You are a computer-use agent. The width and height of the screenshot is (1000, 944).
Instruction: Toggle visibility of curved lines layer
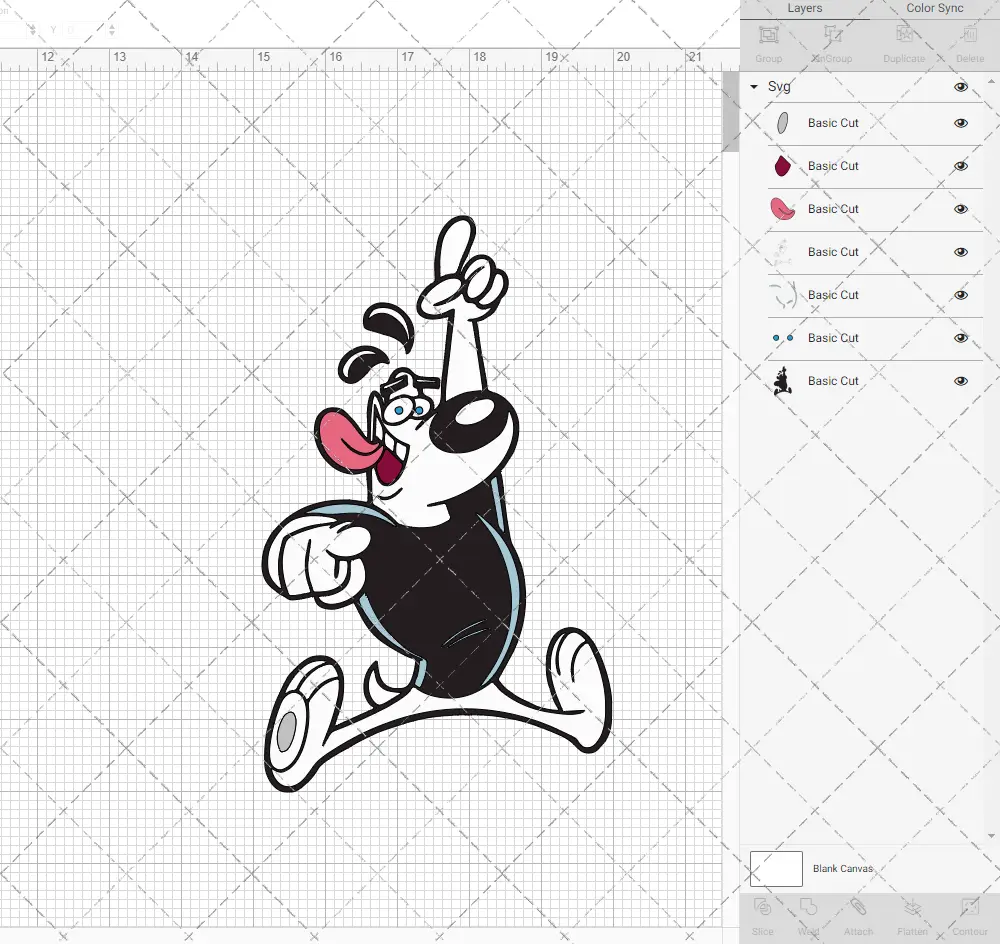pyautogui.click(x=960, y=295)
